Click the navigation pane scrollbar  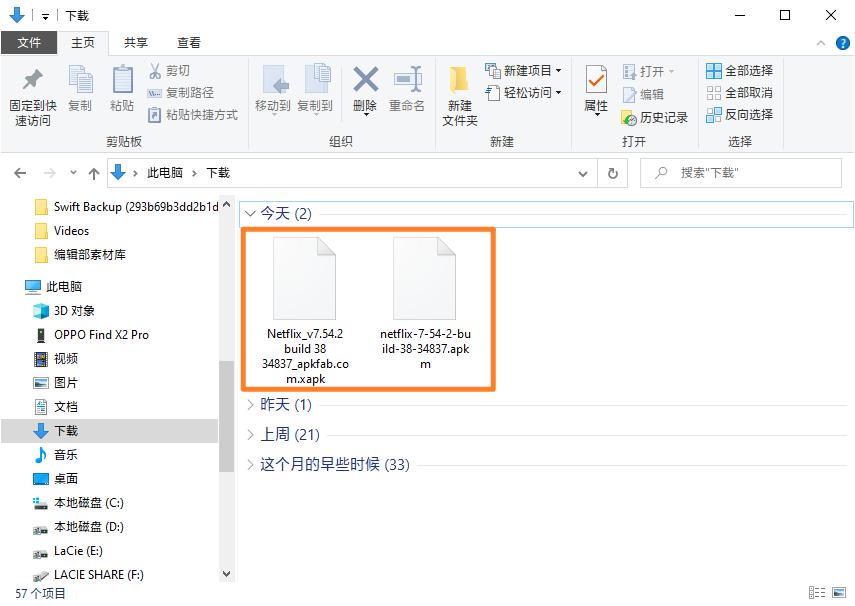coord(226,416)
